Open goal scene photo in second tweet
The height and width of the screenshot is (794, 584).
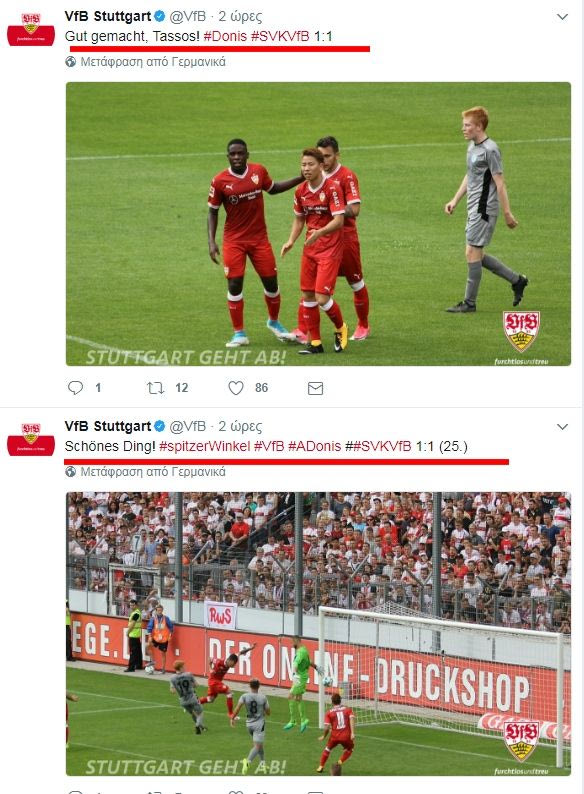(318, 633)
